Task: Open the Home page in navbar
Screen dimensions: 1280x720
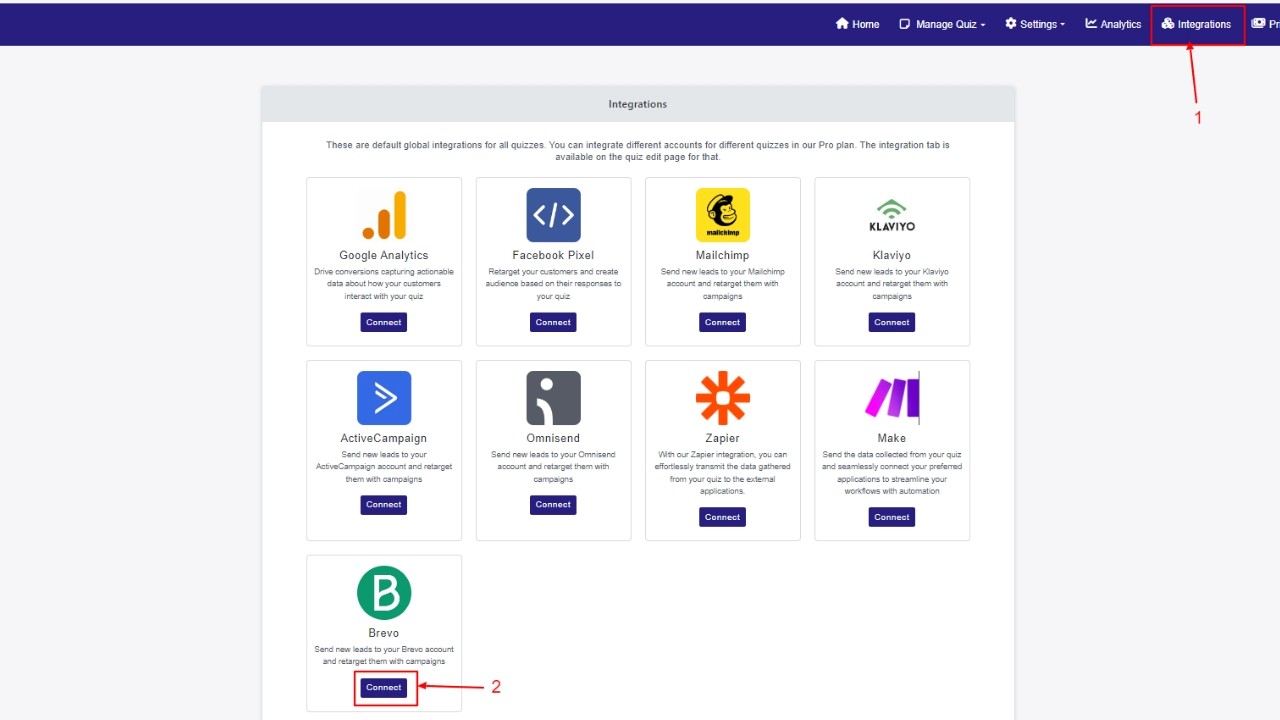Action: coord(857,24)
